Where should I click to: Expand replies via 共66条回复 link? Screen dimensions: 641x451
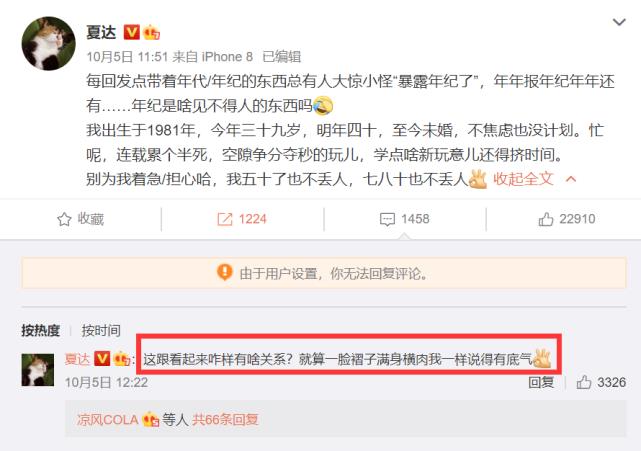point(225,420)
